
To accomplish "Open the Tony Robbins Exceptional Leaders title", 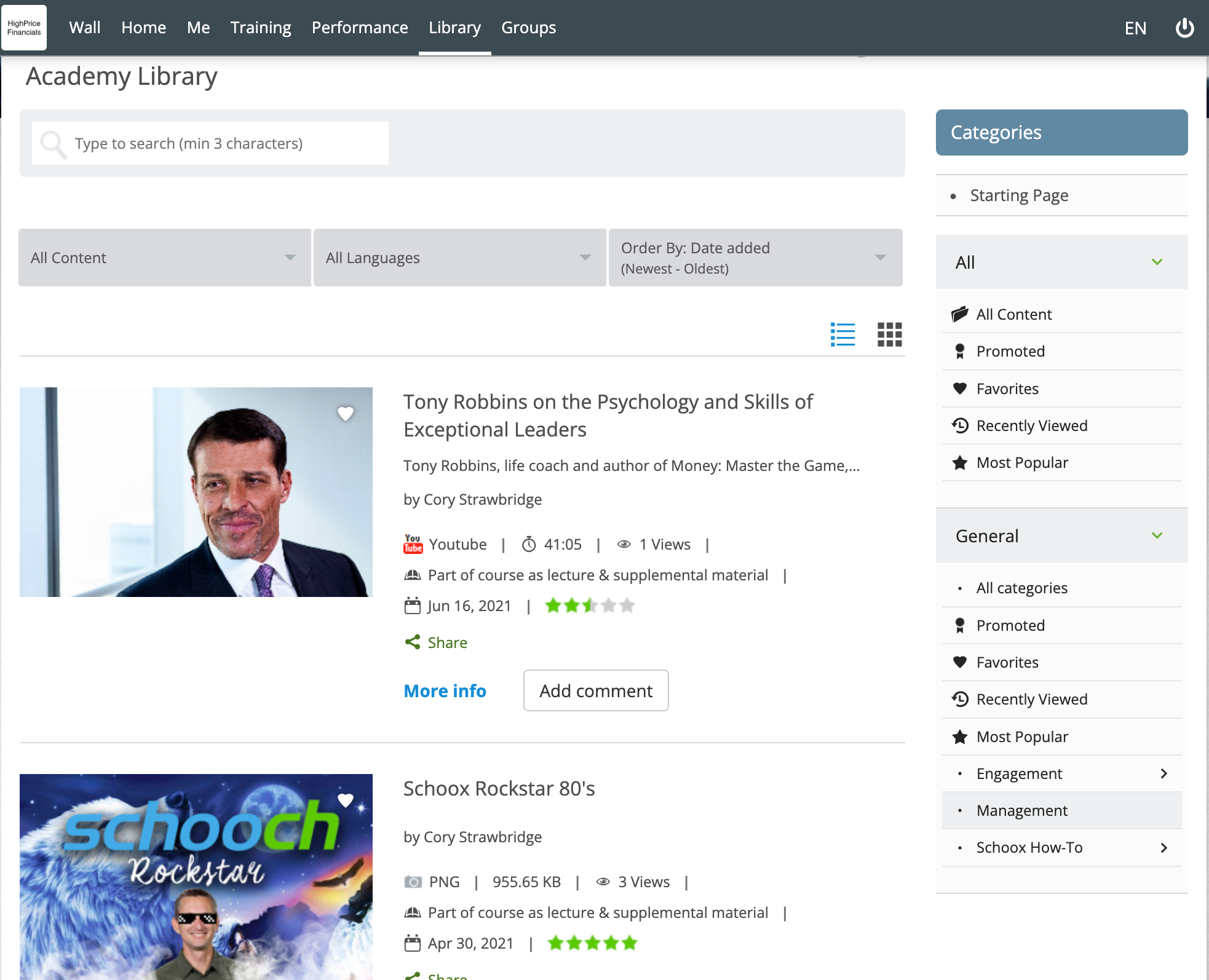I will coord(608,416).
